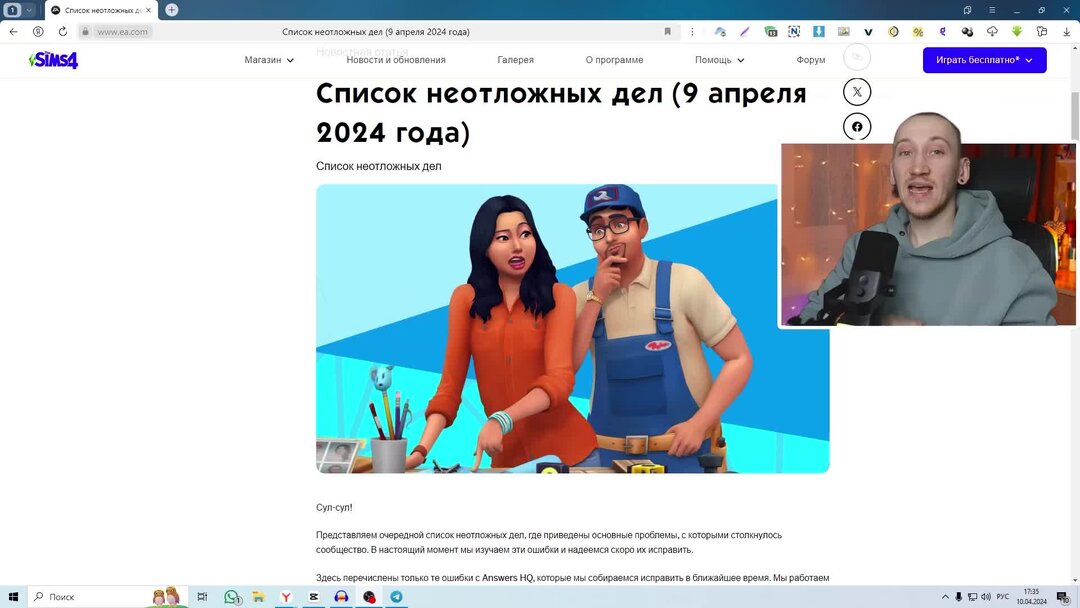Viewport: 1080px width, 608px height.
Task: Open CapCut from the taskbar
Action: click(313, 596)
